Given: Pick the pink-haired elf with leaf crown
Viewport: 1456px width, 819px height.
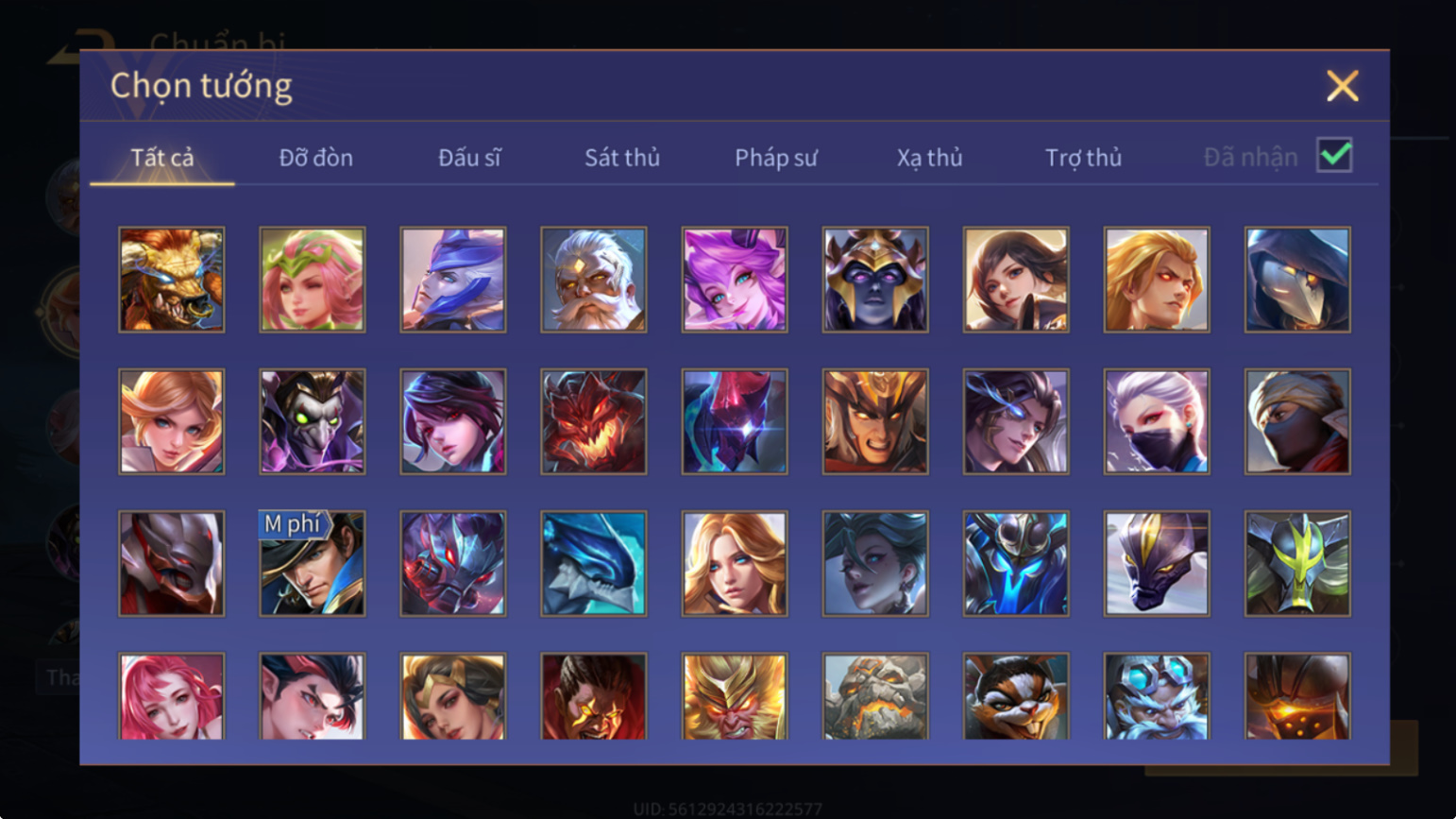Looking at the screenshot, I should click(x=313, y=280).
